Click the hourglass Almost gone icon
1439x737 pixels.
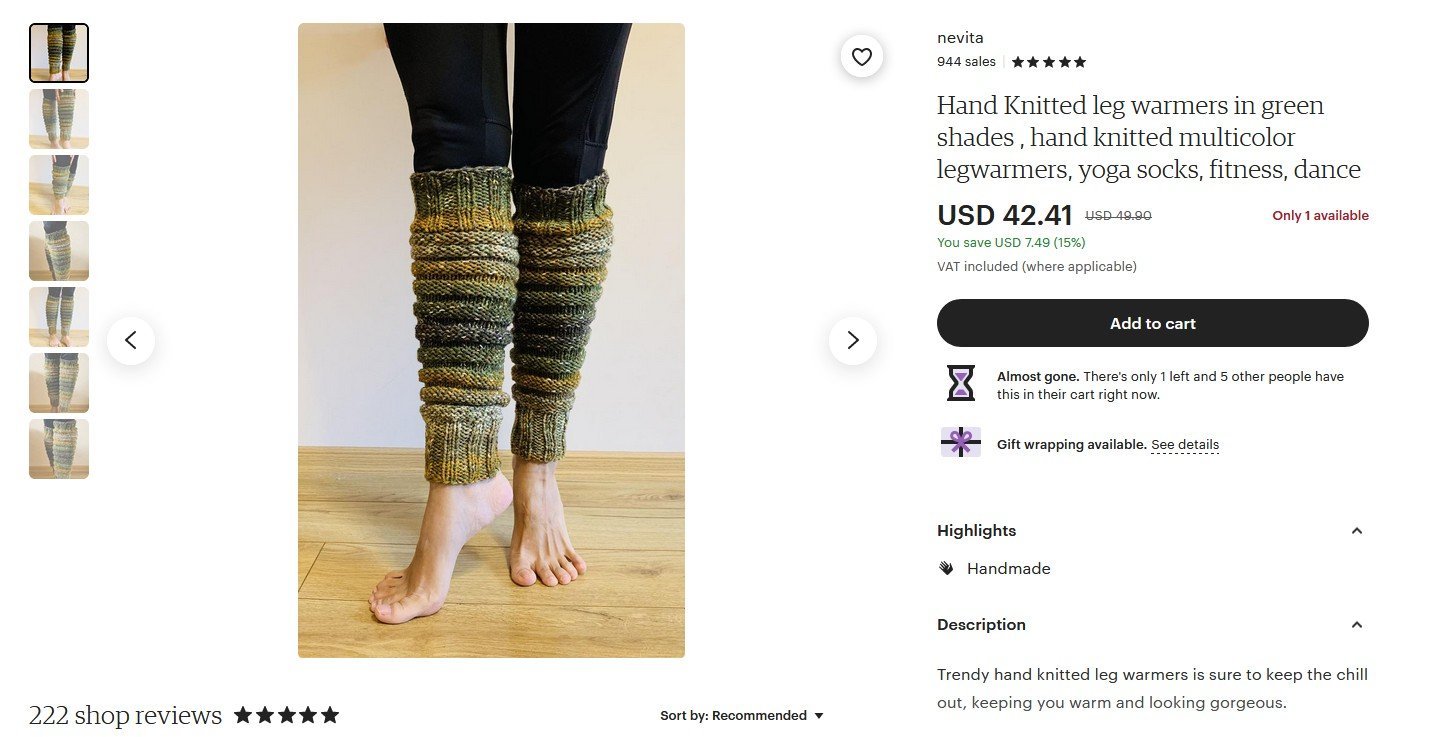click(x=961, y=383)
